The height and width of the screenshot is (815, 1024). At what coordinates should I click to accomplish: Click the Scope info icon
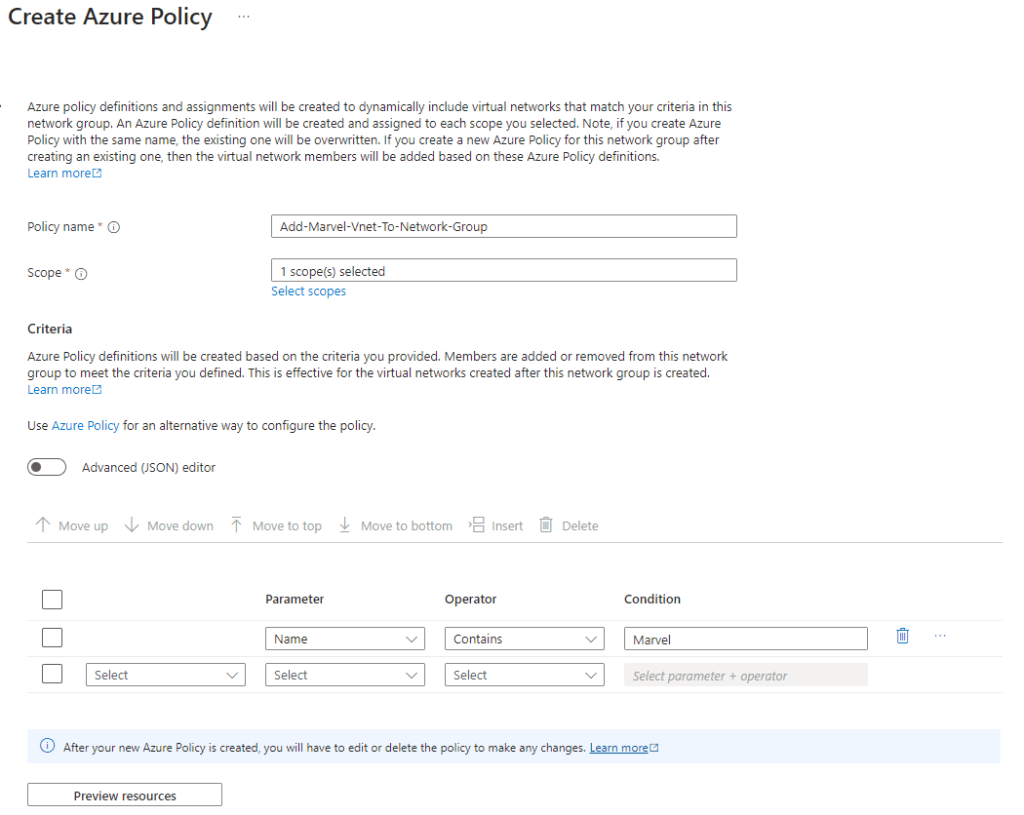point(81,273)
